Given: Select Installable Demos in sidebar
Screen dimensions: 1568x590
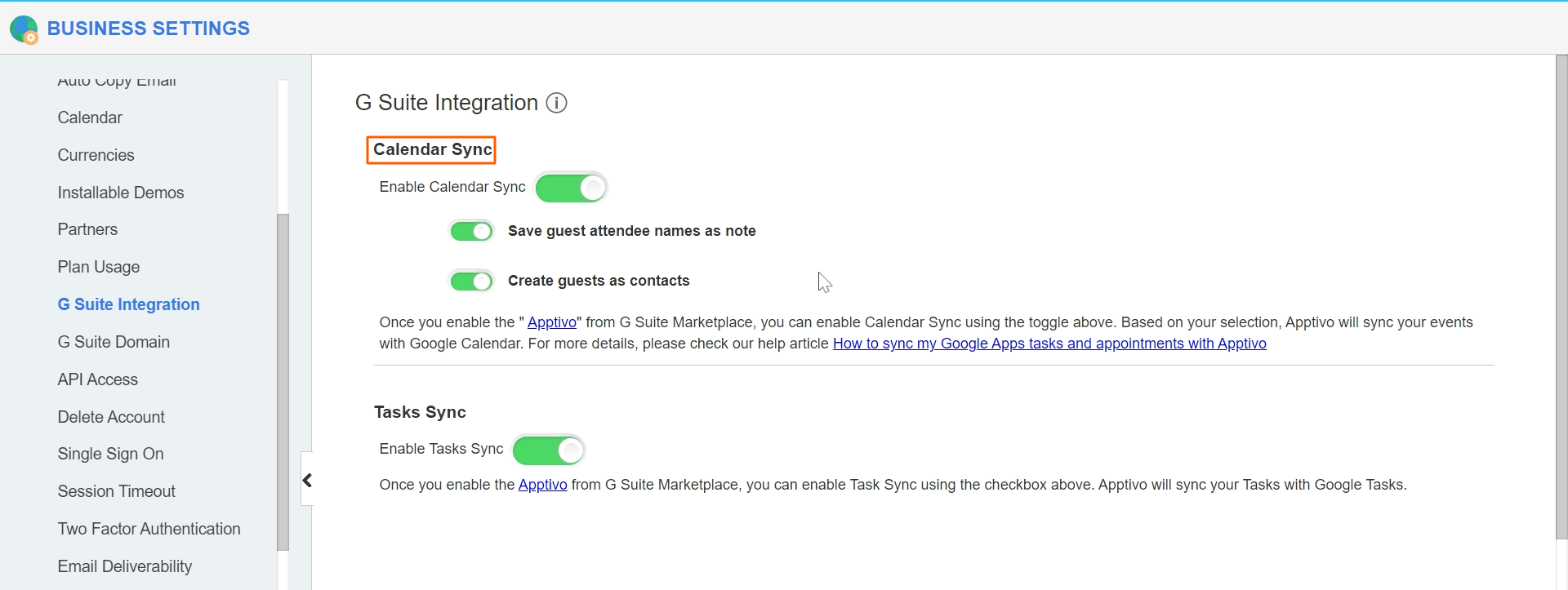Looking at the screenshot, I should click(121, 193).
